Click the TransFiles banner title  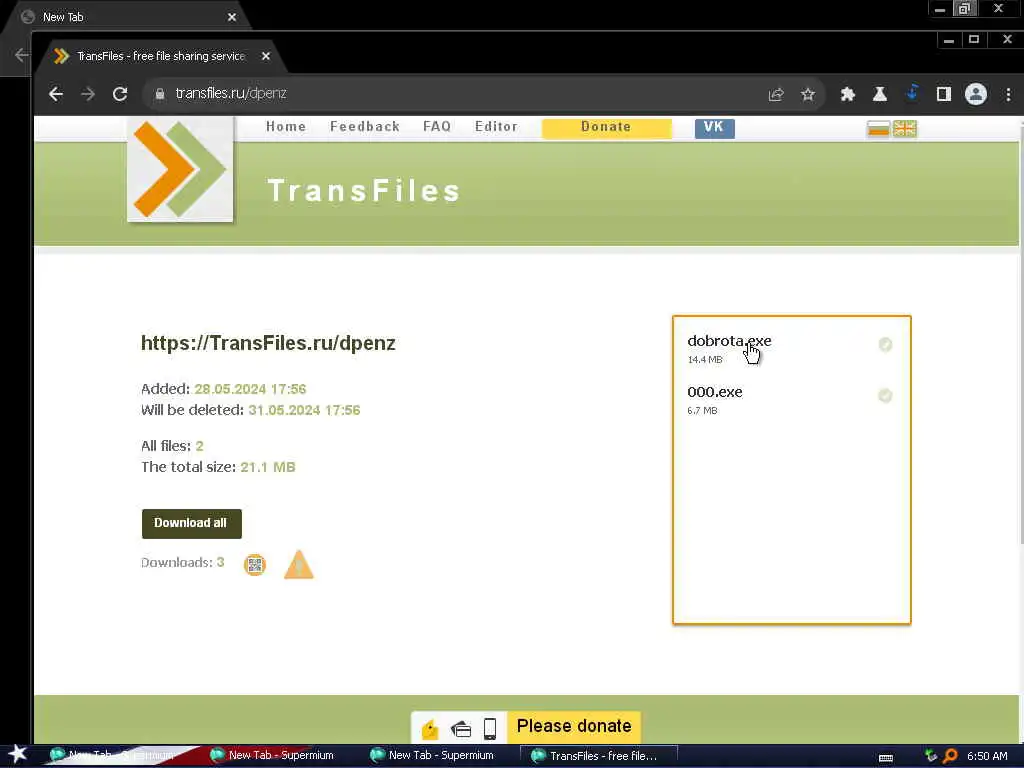364,191
